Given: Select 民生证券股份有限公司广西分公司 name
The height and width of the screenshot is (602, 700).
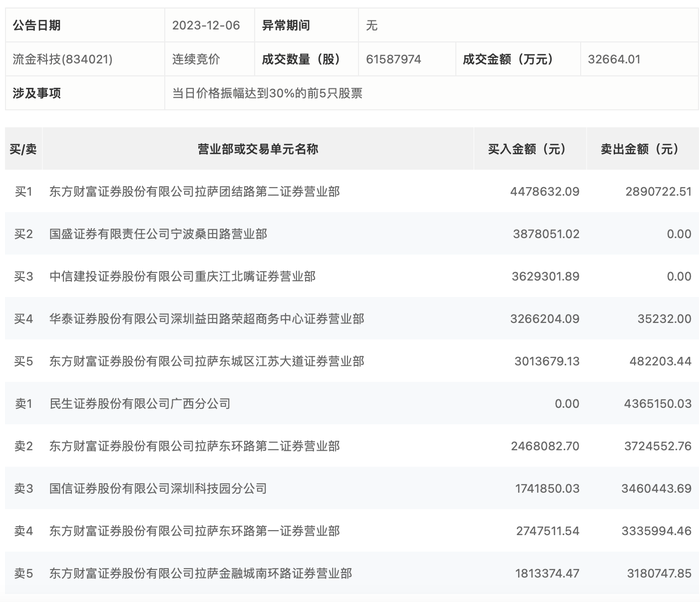Looking at the screenshot, I should tap(140, 404).
